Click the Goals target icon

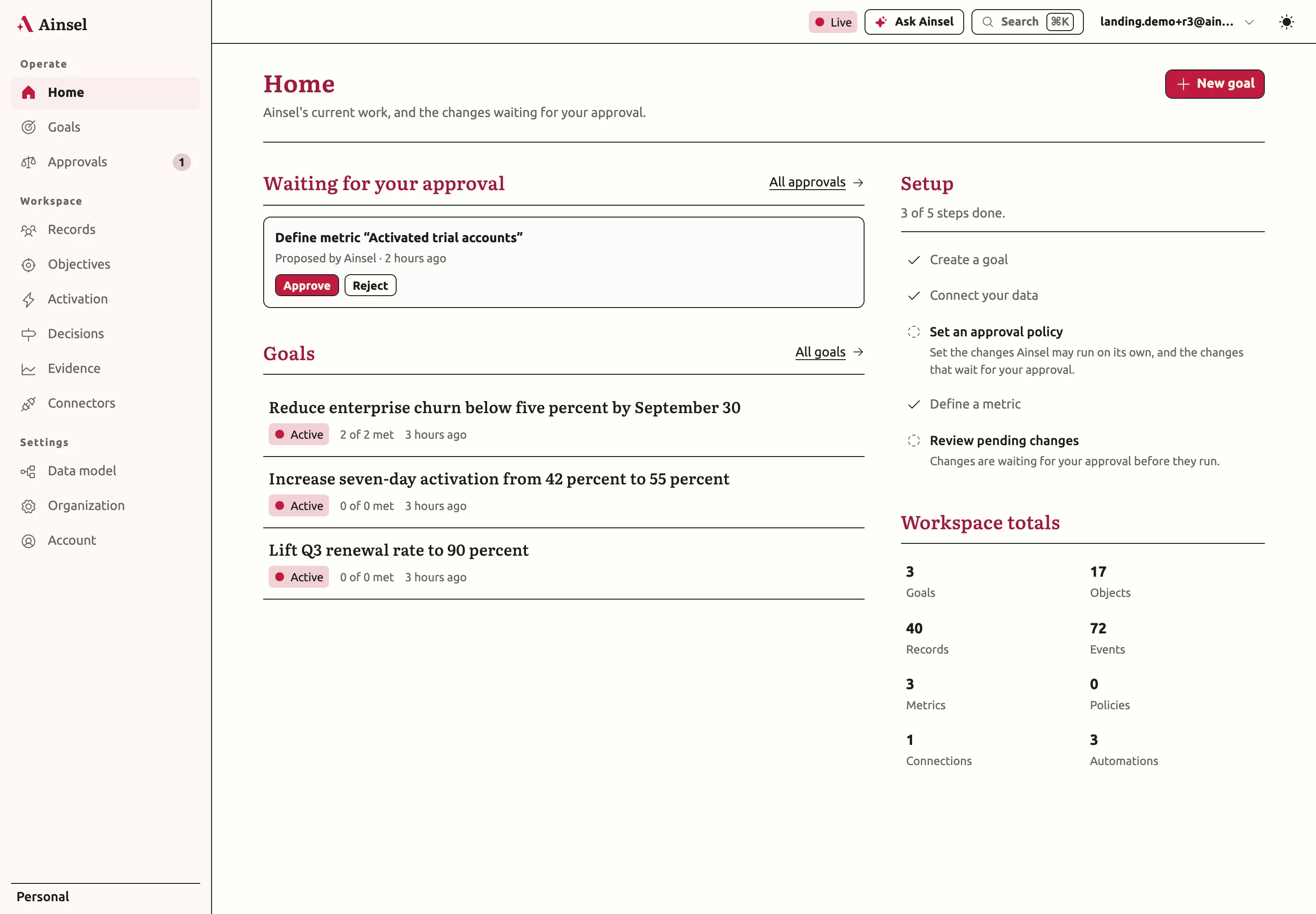(29, 127)
